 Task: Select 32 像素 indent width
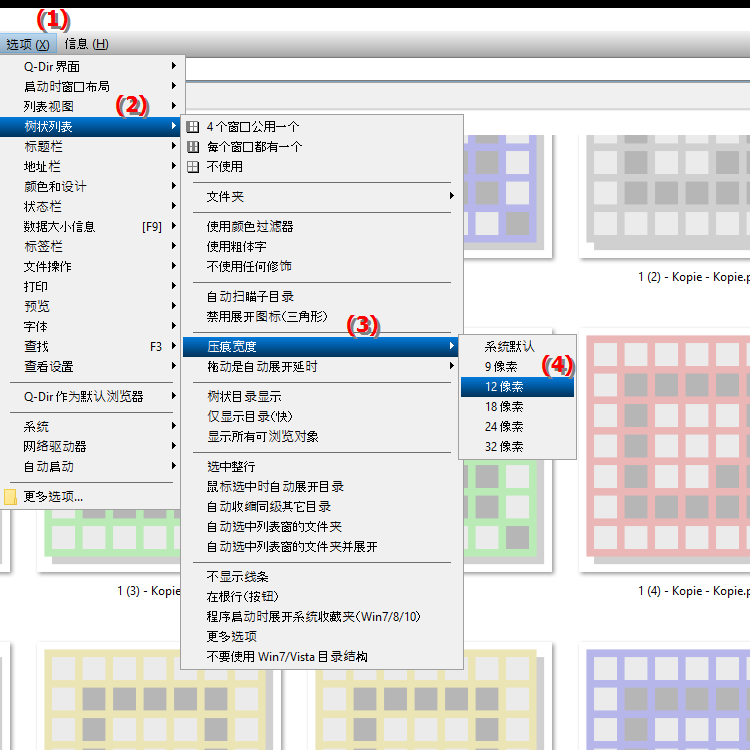[518, 447]
